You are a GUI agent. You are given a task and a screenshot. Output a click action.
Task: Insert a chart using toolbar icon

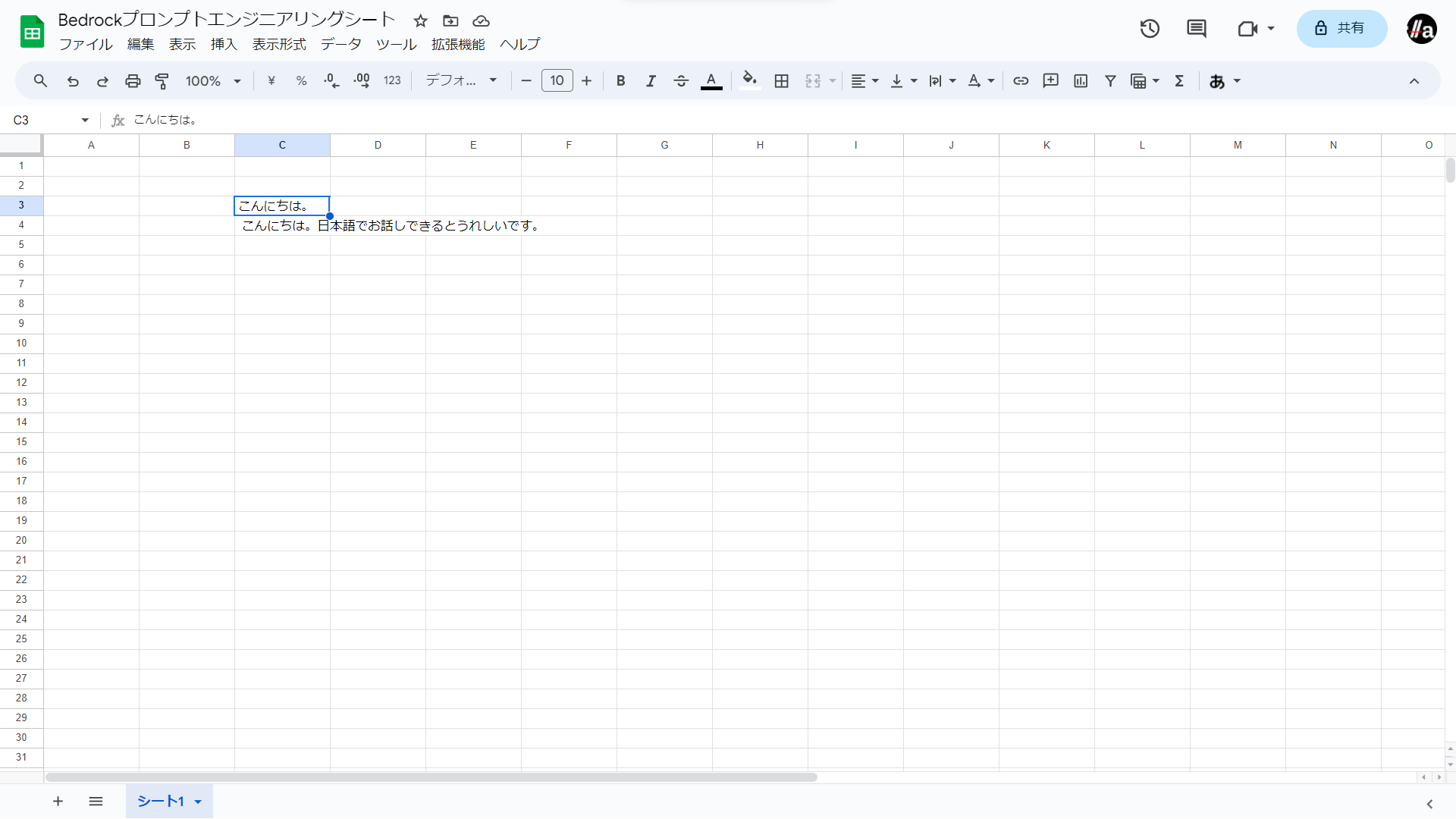(x=1081, y=81)
